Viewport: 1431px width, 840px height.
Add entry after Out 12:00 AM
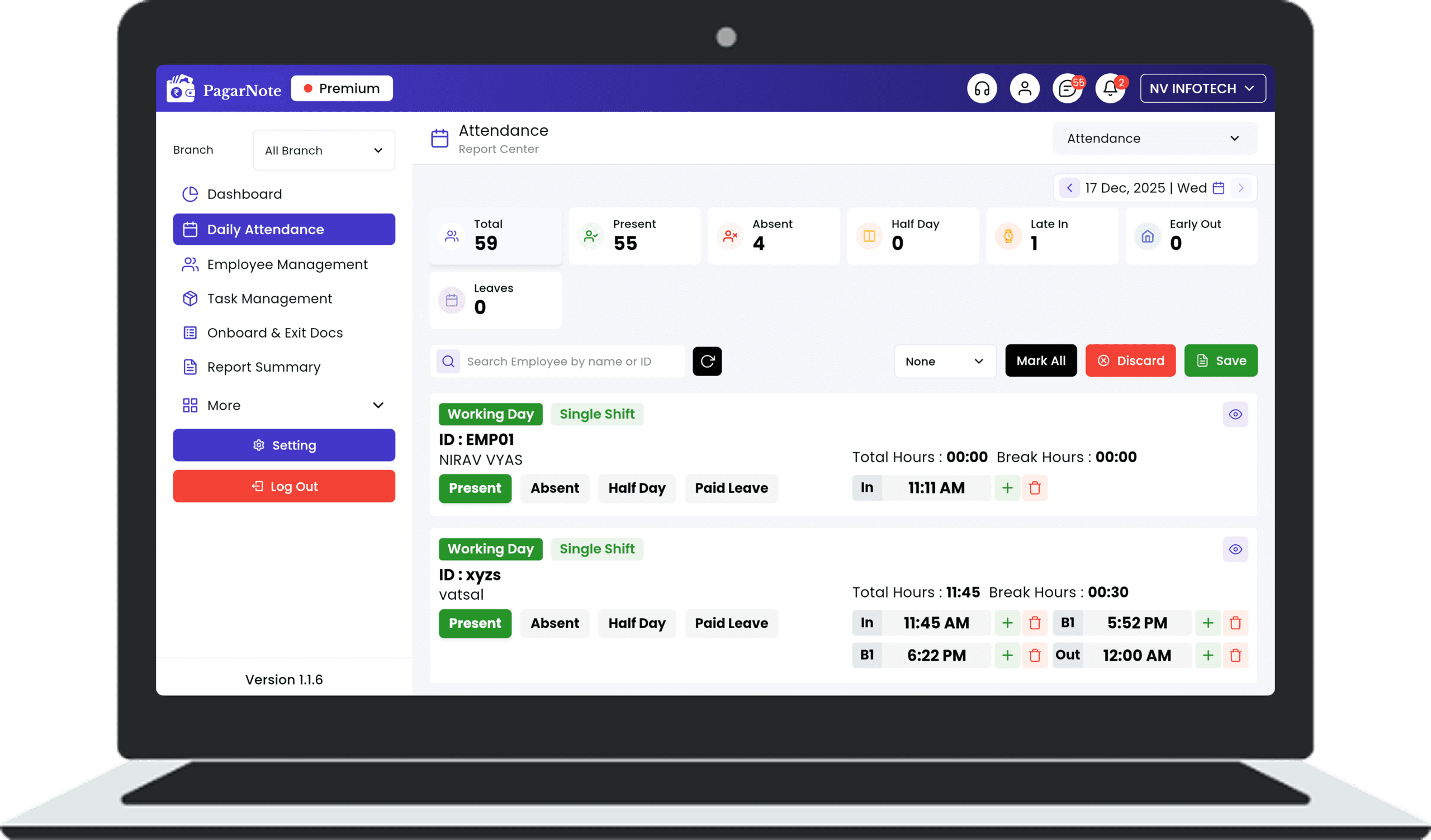(x=1208, y=655)
